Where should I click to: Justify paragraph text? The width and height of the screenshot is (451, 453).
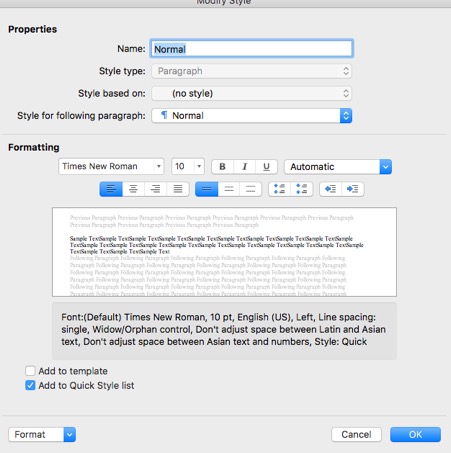178,189
